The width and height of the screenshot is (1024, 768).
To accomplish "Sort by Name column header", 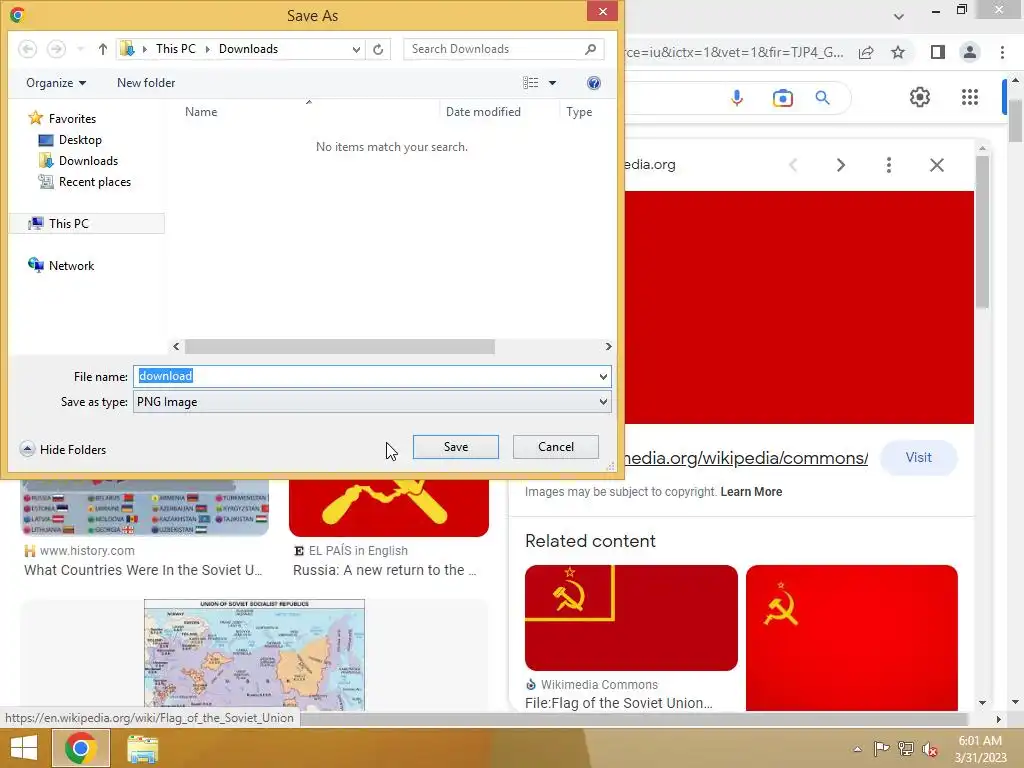I will (201, 112).
